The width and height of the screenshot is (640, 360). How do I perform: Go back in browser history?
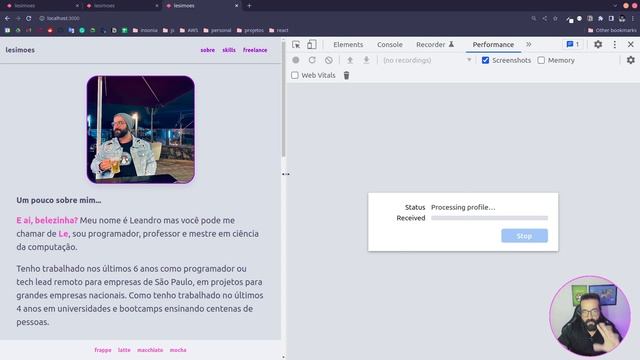point(7,18)
